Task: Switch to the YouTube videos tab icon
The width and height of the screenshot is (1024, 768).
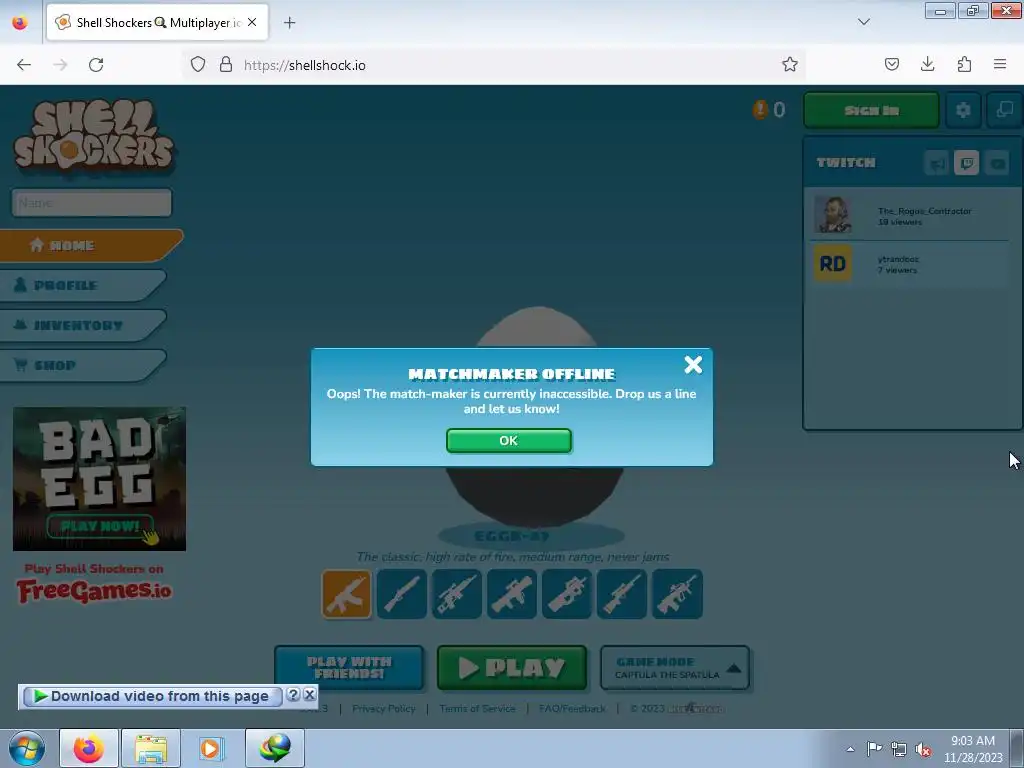Action: (997, 163)
